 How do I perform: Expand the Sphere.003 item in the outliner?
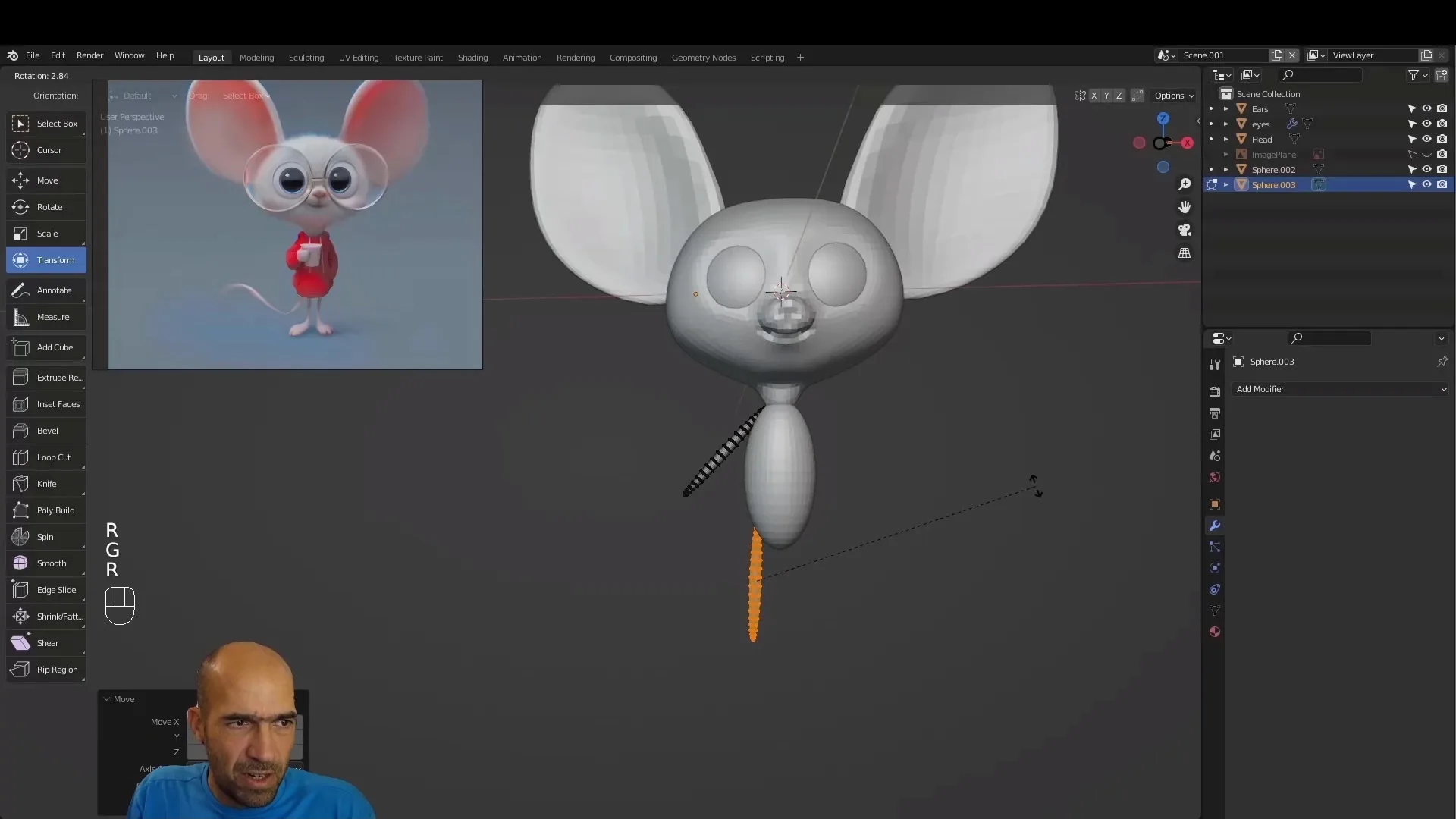pyautogui.click(x=1225, y=184)
